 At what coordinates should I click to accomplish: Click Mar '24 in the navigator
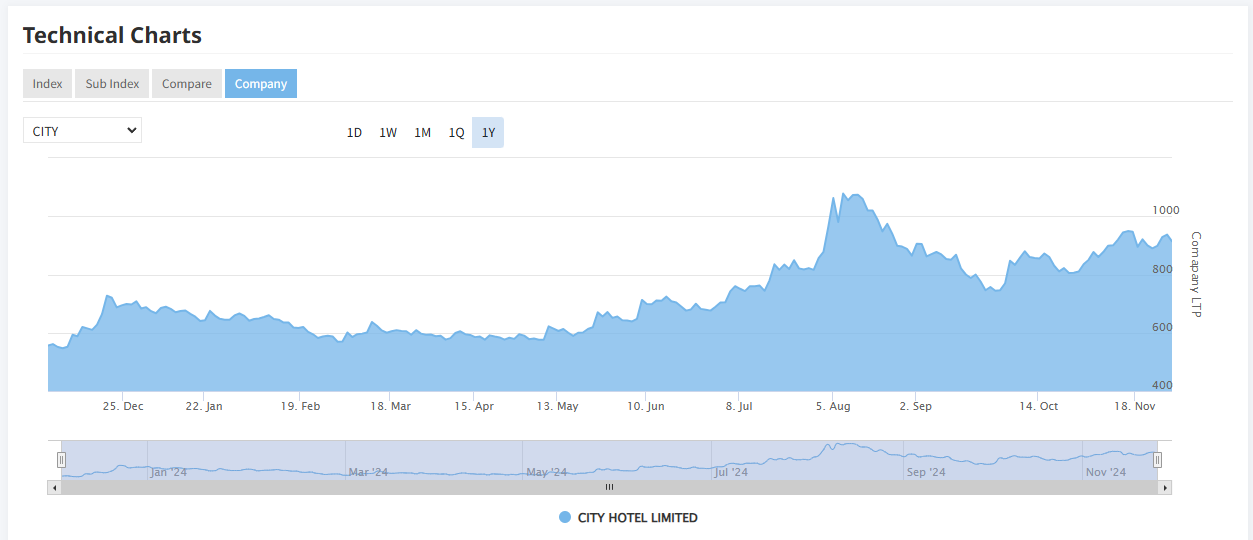[367, 472]
